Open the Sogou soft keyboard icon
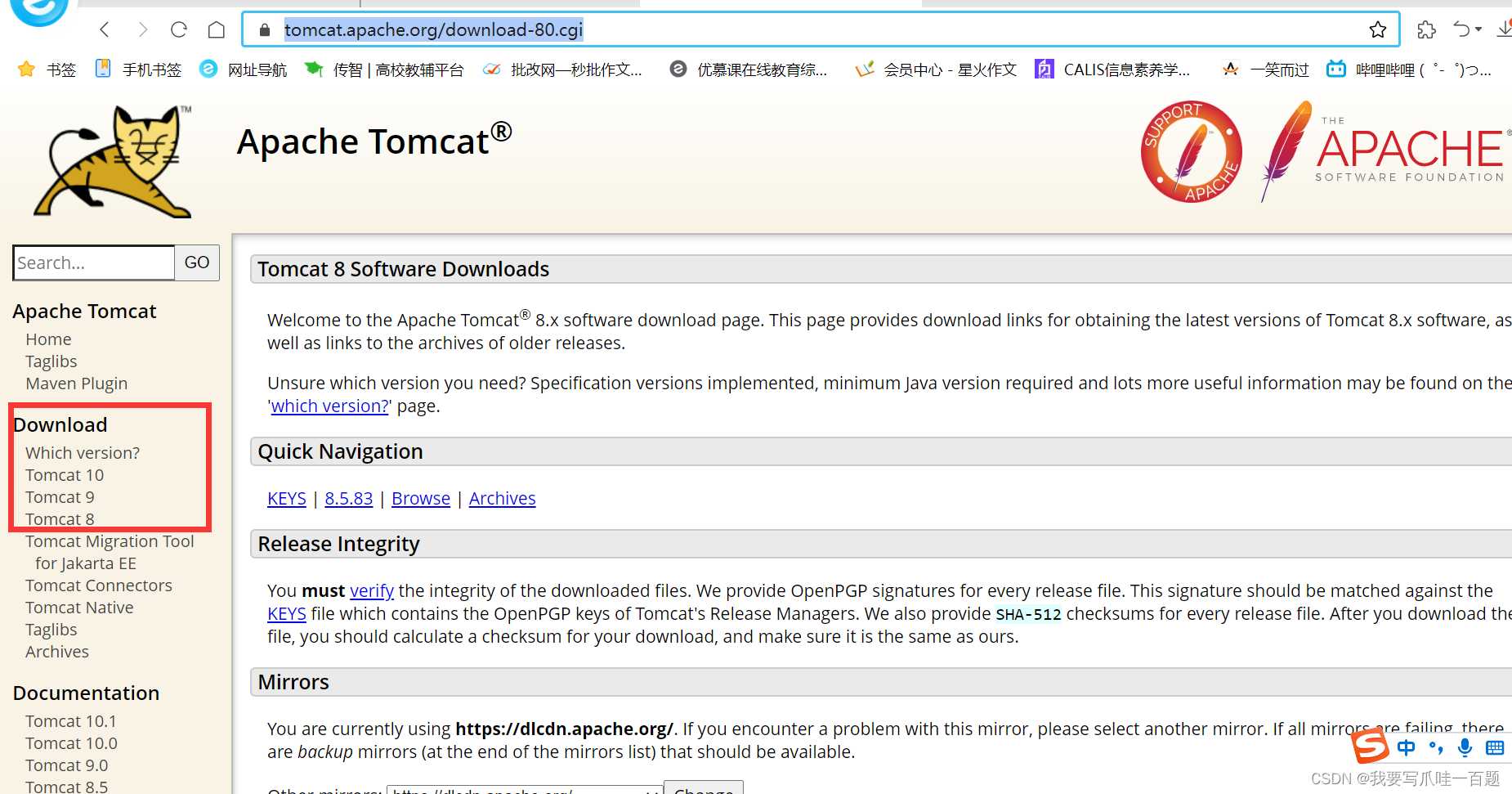Viewport: 1512px width, 794px height. [1495, 747]
